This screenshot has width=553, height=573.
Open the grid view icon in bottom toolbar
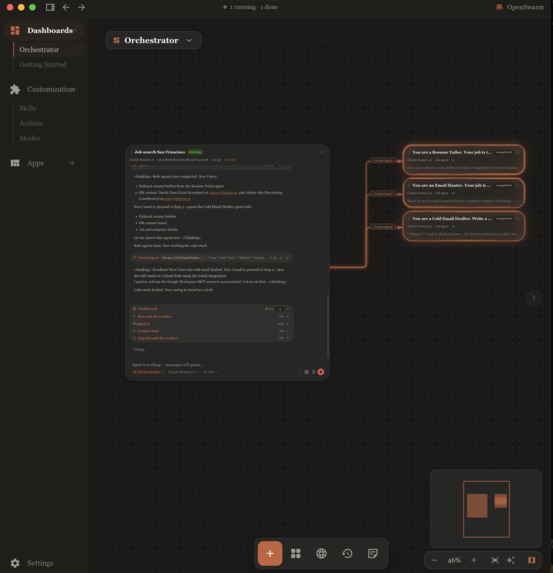pyautogui.click(x=296, y=553)
